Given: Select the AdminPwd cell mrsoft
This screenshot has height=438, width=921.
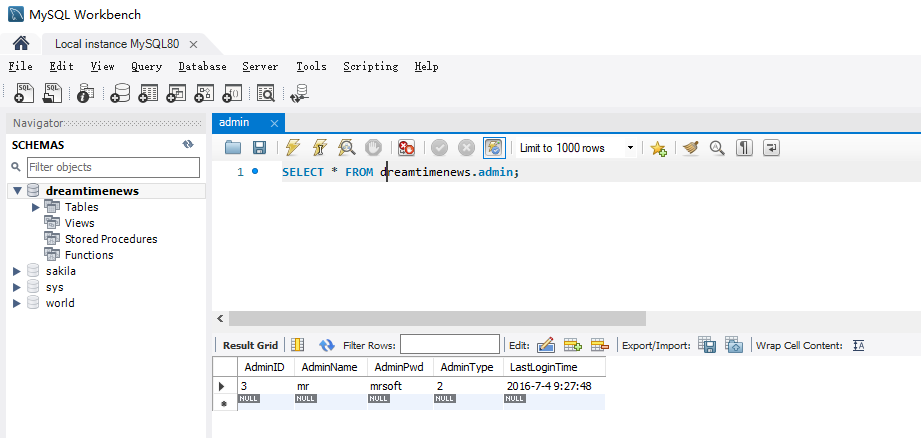Looking at the screenshot, I should point(400,386).
